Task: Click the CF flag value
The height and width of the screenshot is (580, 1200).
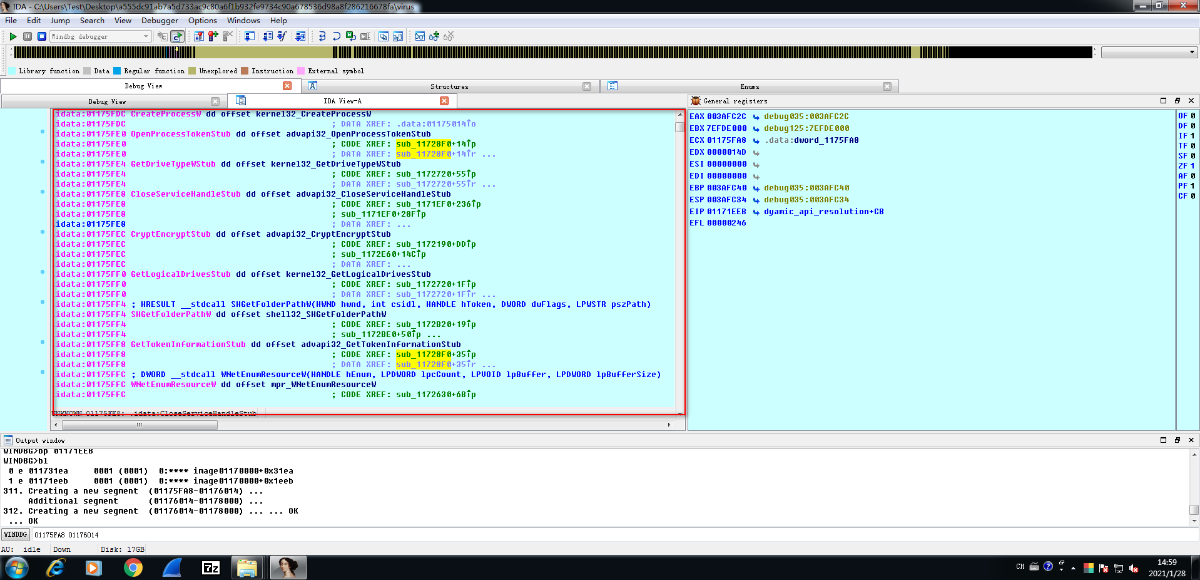Action: 1193,196
